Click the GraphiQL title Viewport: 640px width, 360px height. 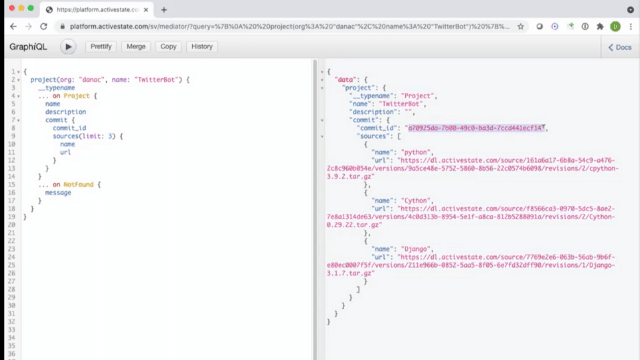point(28,47)
